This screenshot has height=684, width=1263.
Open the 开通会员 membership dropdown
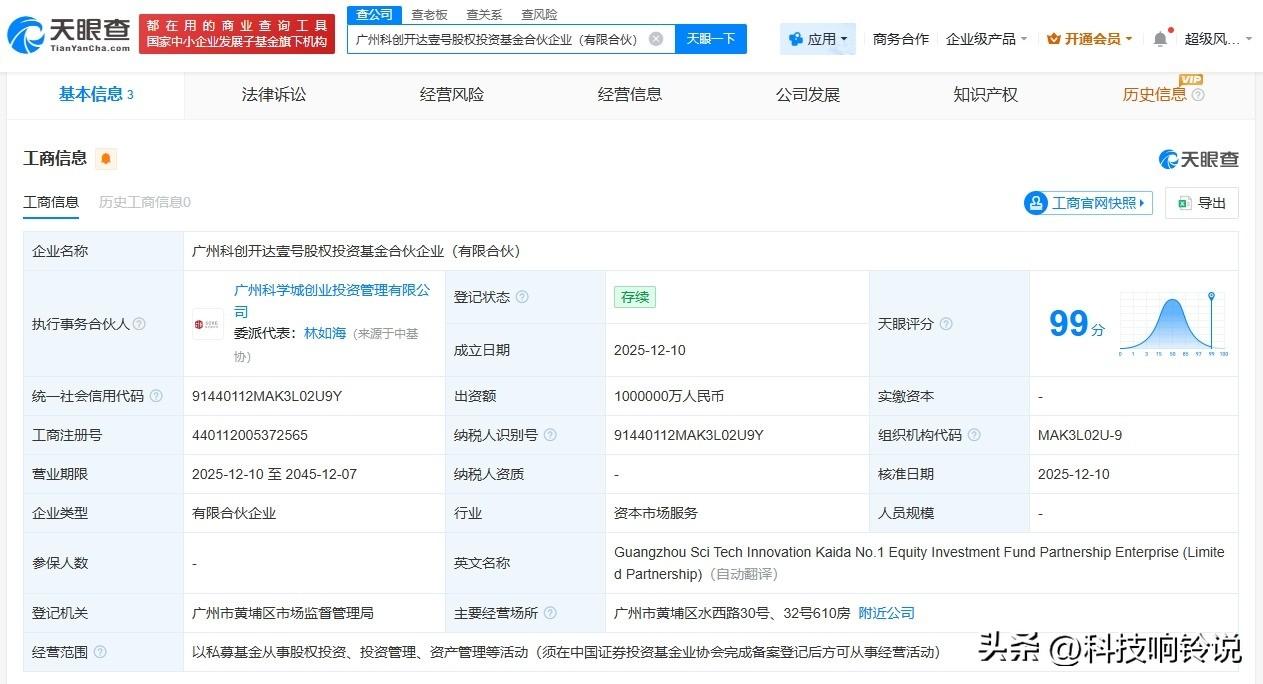[1089, 39]
